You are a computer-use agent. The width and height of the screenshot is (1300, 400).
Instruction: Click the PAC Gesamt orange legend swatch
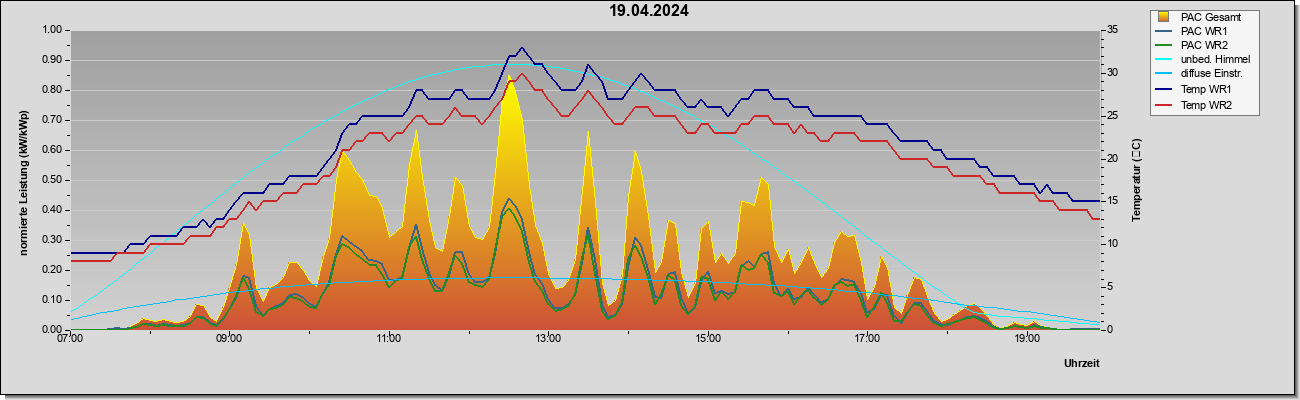[1163, 17]
